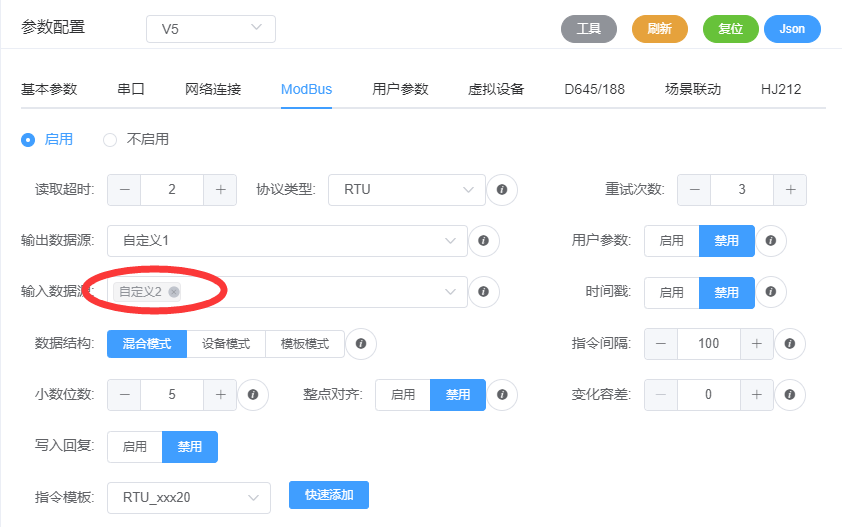Click info icon beside decimal places stepper
842x527 pixels.
pos(253,395)
